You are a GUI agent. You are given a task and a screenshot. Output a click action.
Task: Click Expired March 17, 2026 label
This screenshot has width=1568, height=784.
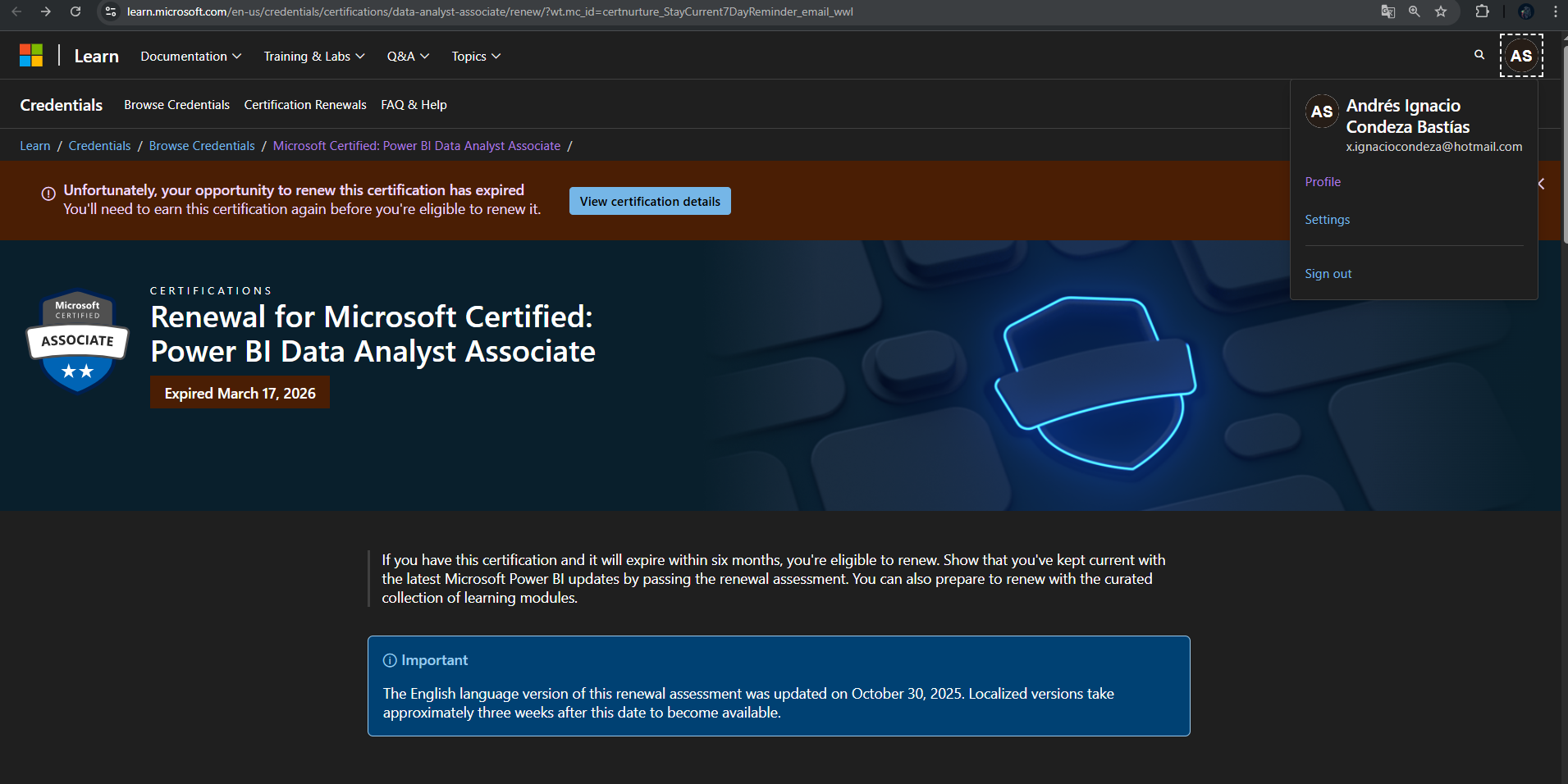(x=240, y=393)
